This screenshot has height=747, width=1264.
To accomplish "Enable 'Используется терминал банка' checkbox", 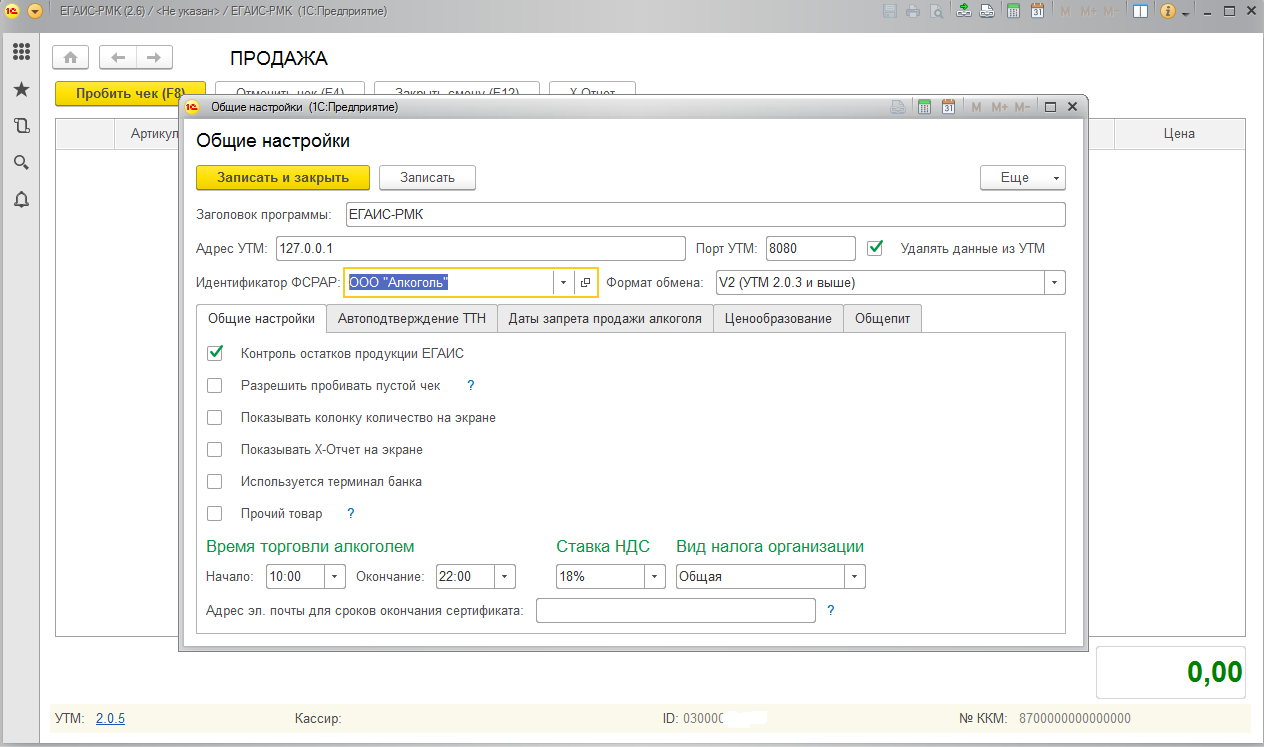I will (x=214, y=481).
